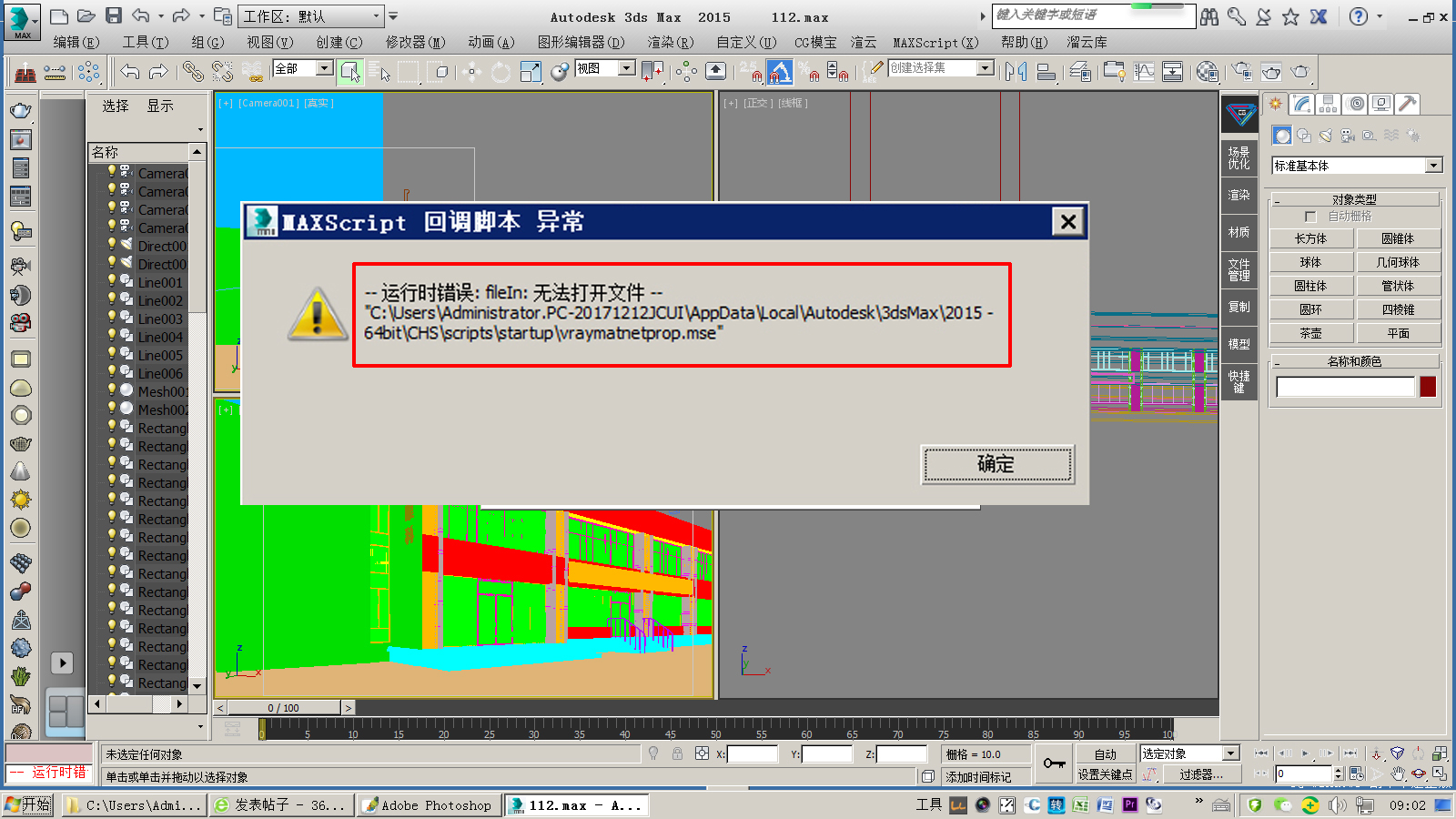Open the 显示 menu in scene explorer

(160, 106)
